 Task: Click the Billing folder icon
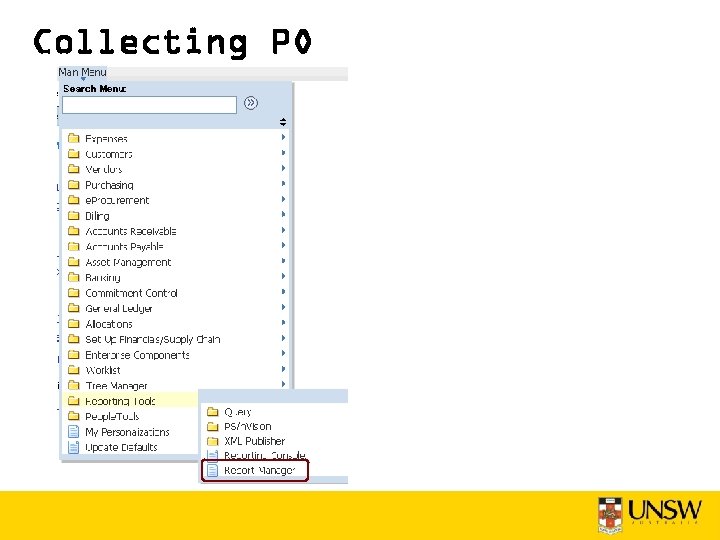(x=73, y=215)
